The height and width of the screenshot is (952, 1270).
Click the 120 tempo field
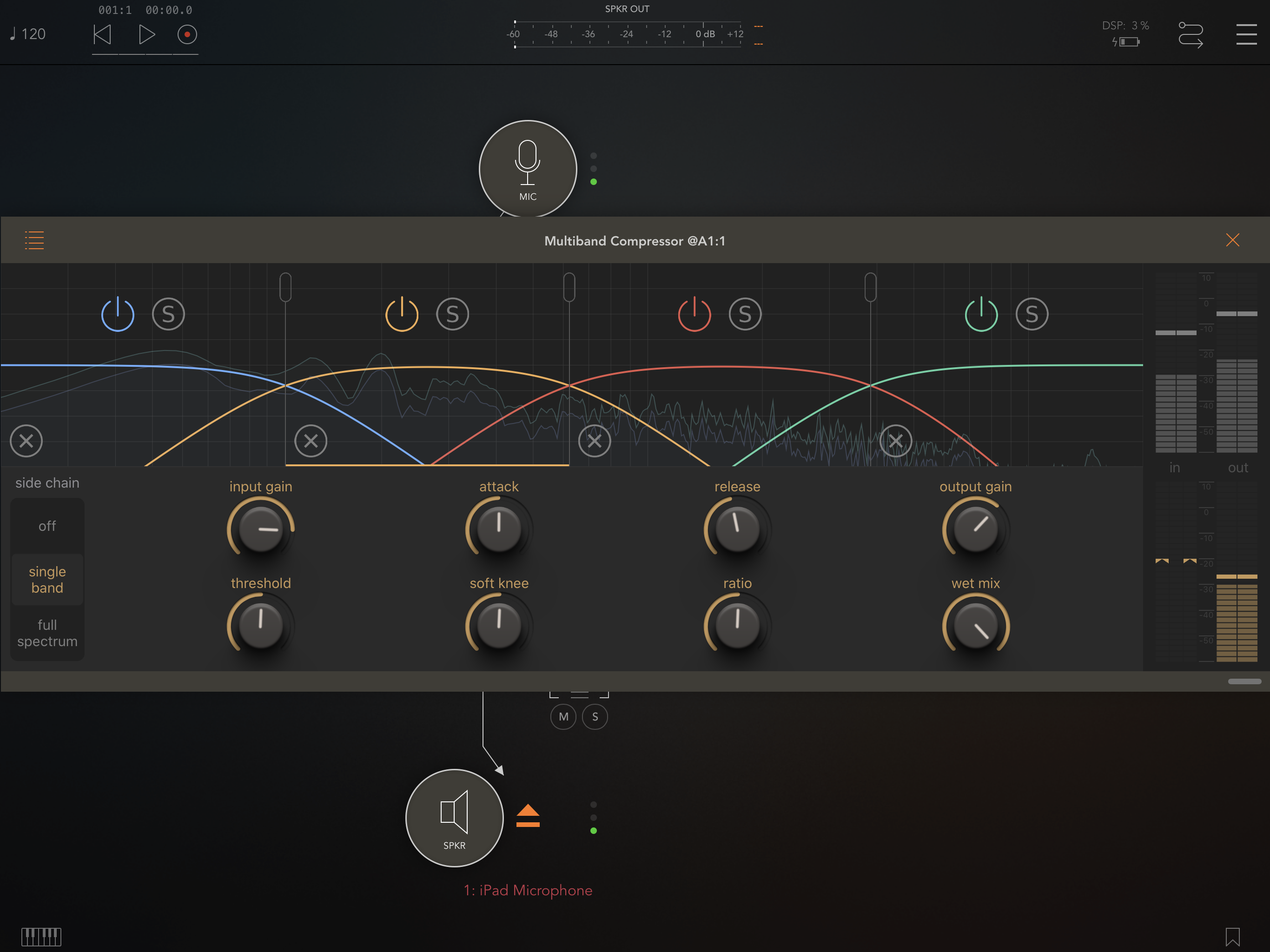point(27,34)
